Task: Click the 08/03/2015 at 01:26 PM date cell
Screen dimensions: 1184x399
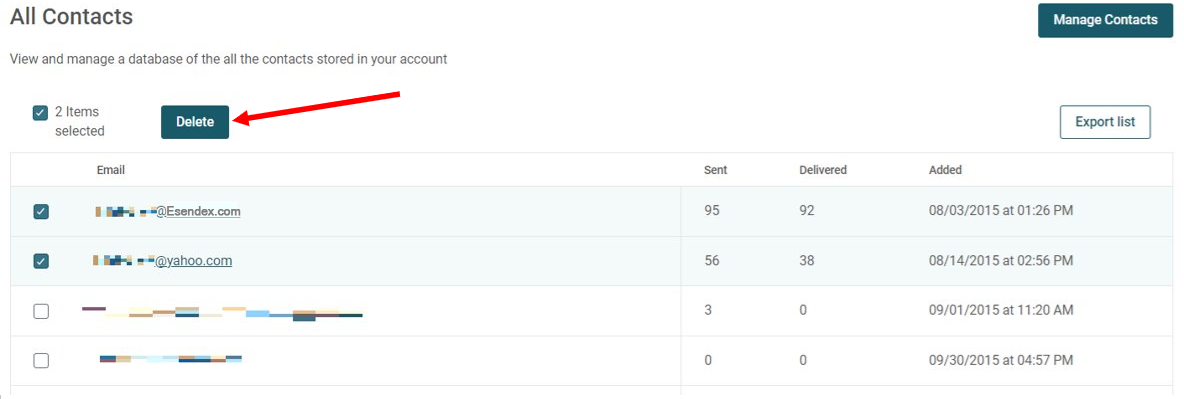Action: [1001, 211]
